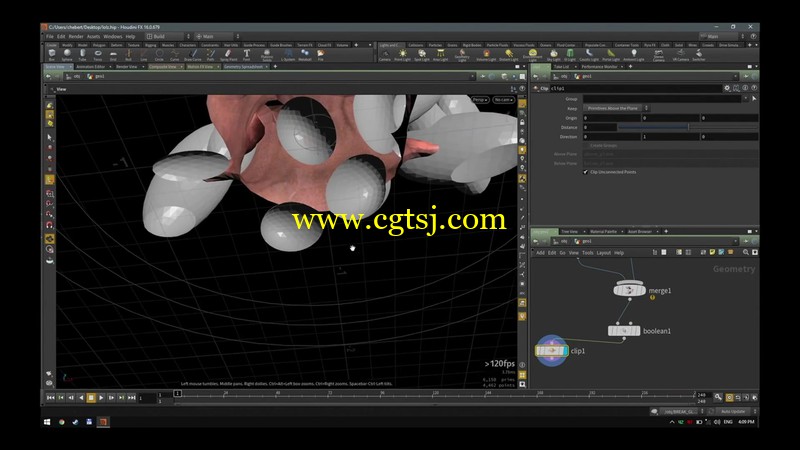Select the Sphere shelf tool
Screen dimensions: 800x450
[x=67, y=55]
